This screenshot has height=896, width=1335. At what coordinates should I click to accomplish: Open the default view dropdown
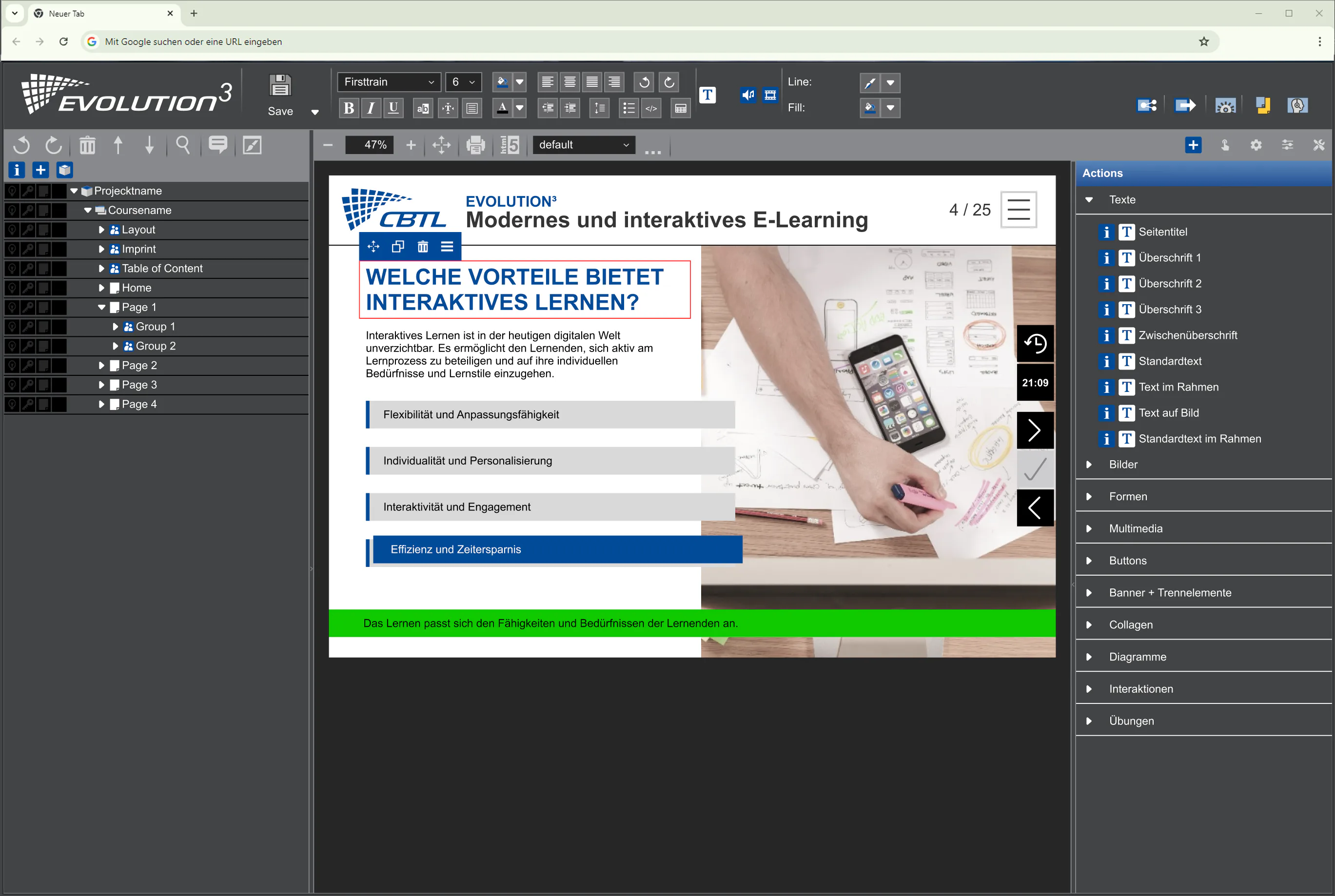(584, 145)
